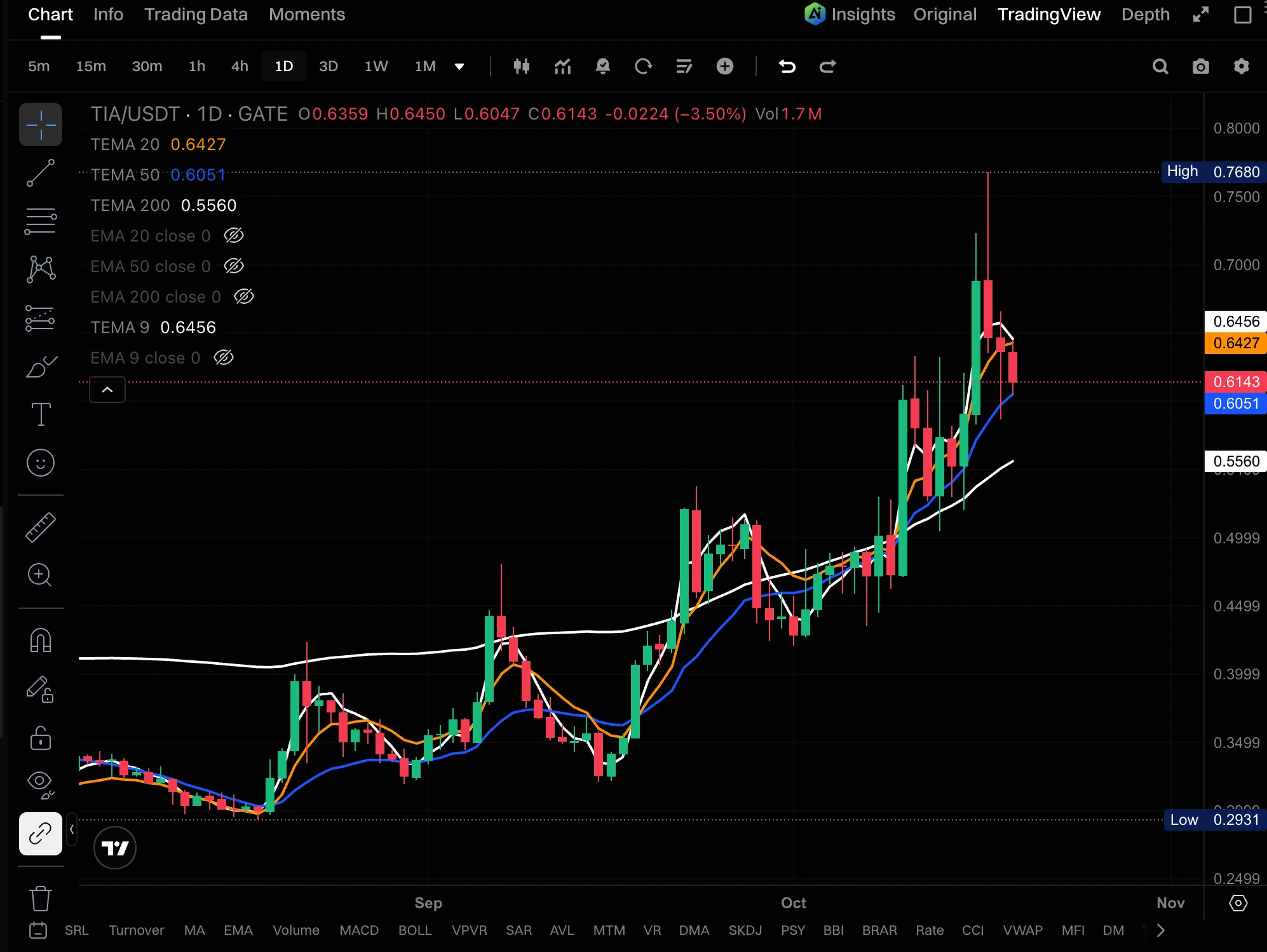Open chart settings gear
This screenshot has height=952, width=1267.
1242,66
